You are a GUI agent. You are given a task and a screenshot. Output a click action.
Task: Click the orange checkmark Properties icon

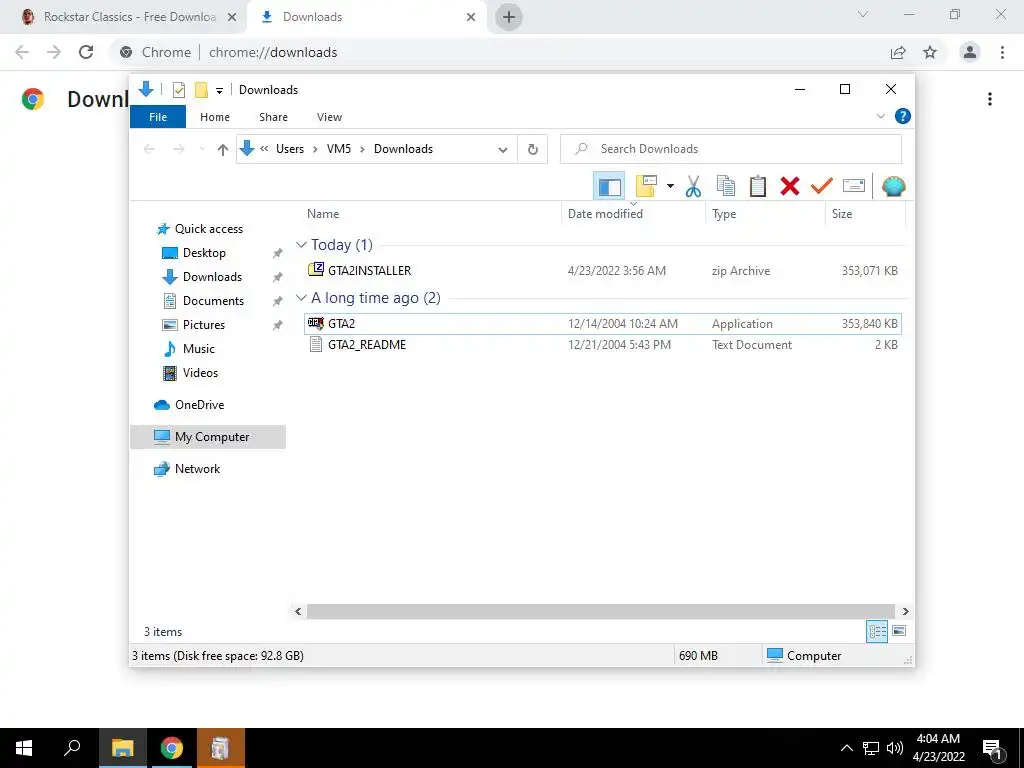click(x=822, y=187)
